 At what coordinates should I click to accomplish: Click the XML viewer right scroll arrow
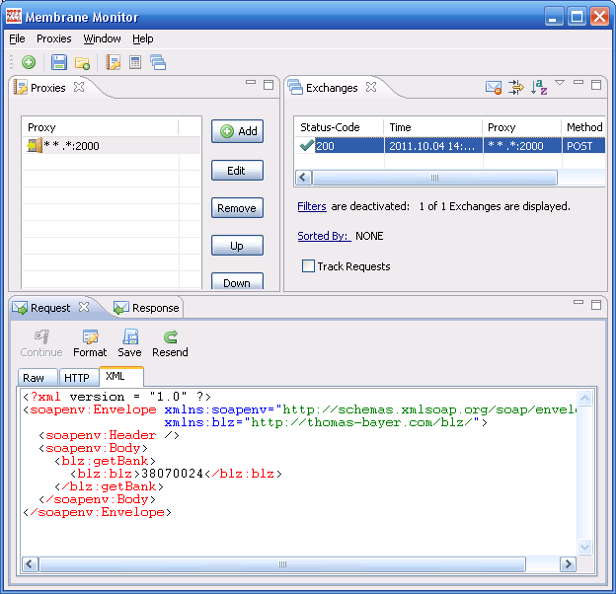568,564
